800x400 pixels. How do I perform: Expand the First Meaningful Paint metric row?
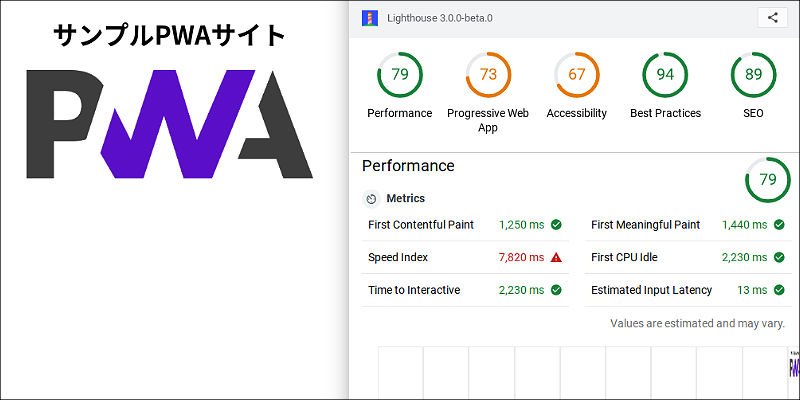(x=688, y=224)
